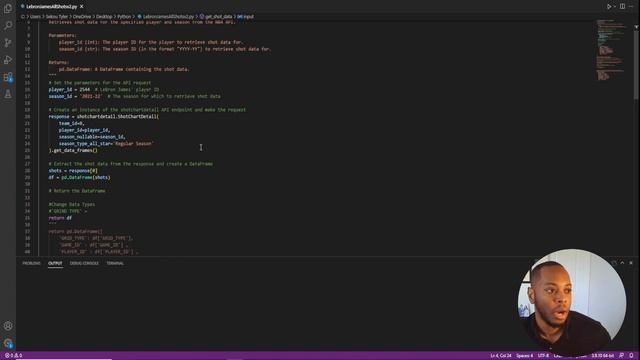Click the Desktop breadcrumb segment
Image resolution: width=640 pixels, height=360 pixels.
(104, 17)
